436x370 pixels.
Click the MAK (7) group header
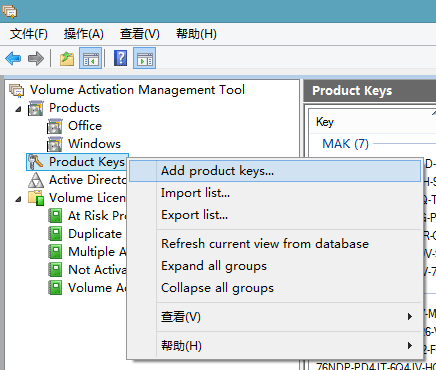[x=345, y=144]
